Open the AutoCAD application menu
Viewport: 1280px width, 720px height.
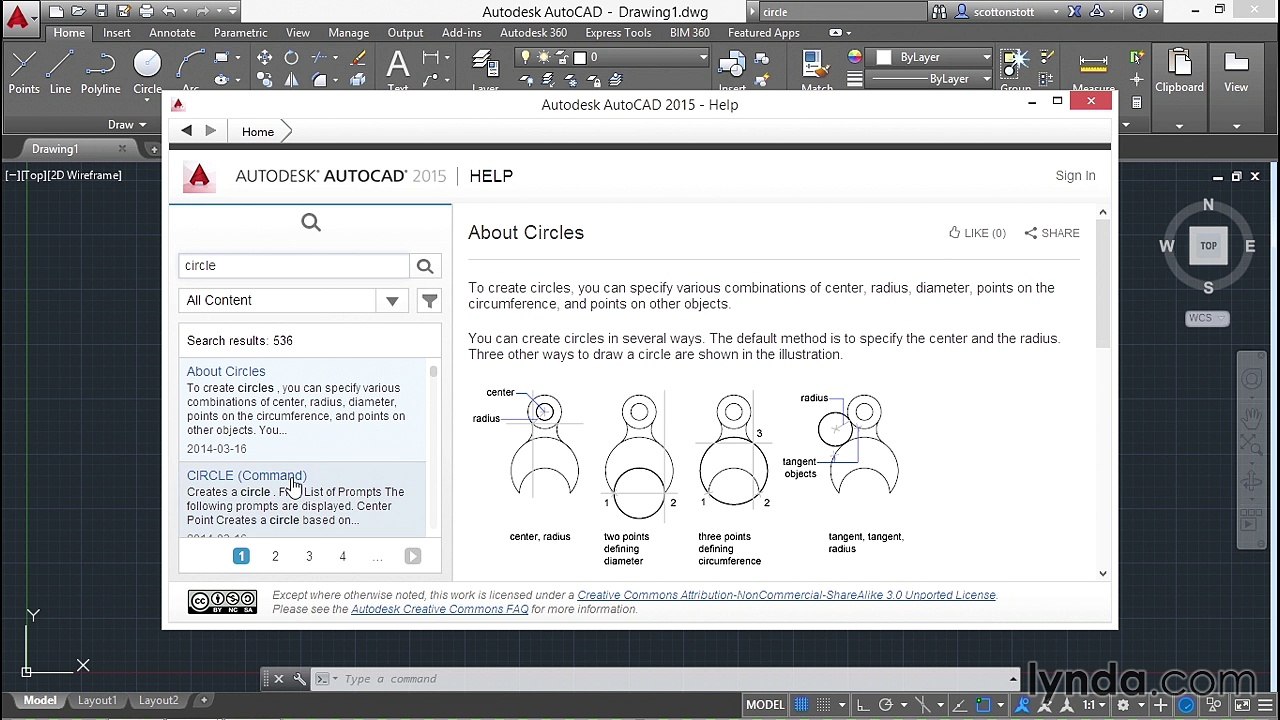[x=20, y=17]
